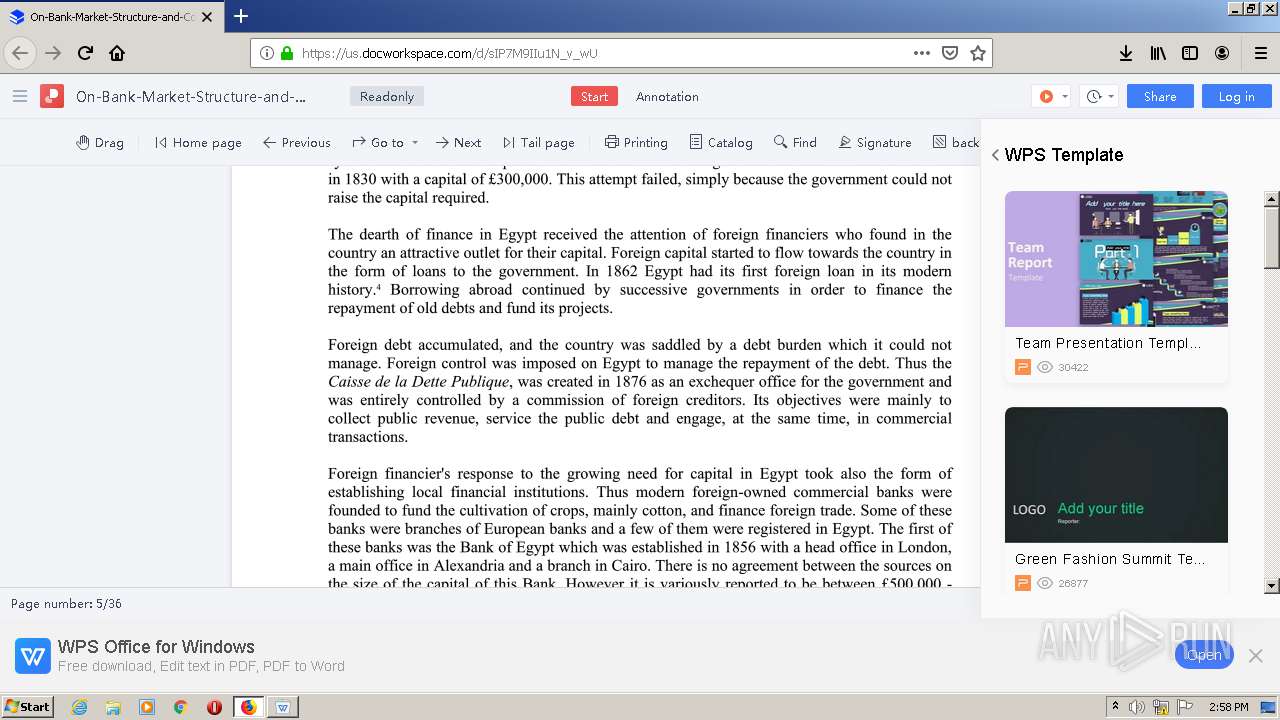Viewport: 1280px width, 720px height.
Task: Open page actions three-dot menu
Action: pyautogui.click(x=922, y=53)
